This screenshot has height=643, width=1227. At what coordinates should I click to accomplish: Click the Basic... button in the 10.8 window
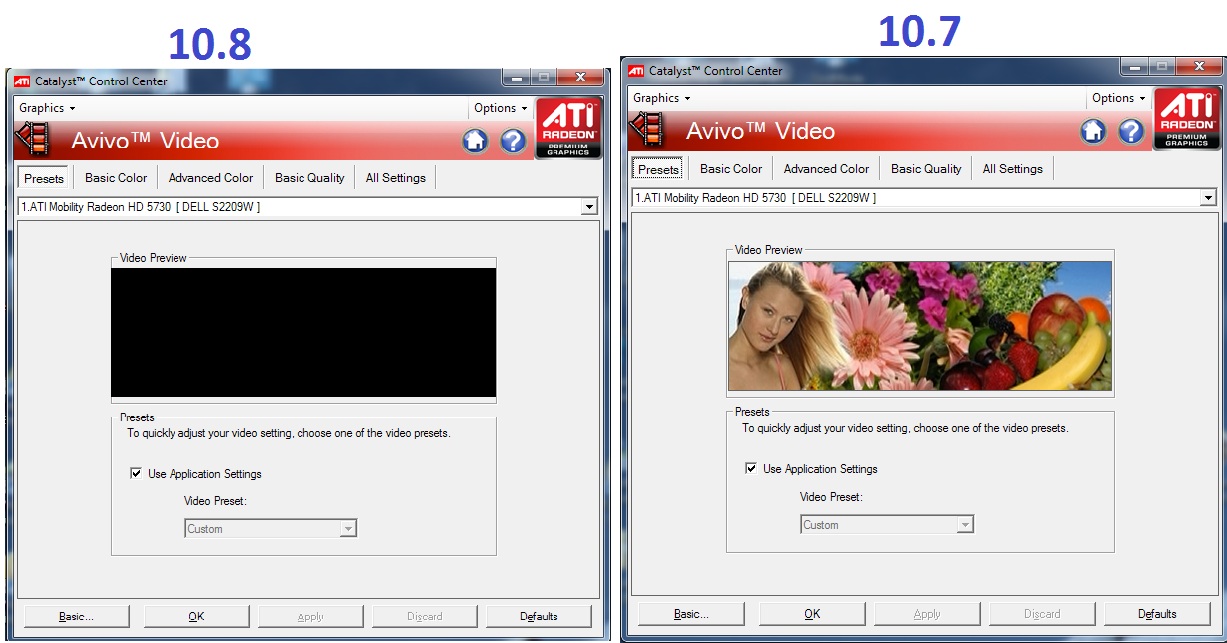pos(77,616)
